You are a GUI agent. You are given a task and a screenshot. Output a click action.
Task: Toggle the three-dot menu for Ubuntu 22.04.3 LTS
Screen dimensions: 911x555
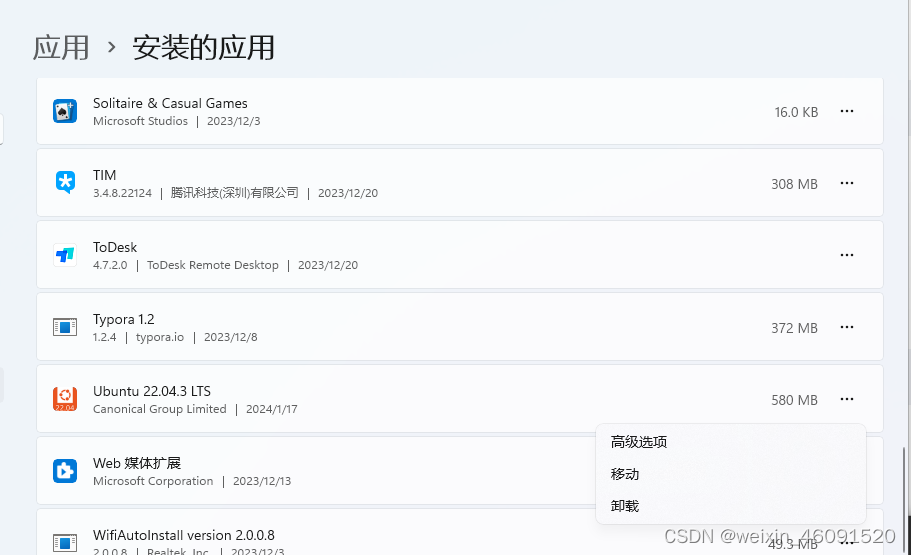(847, 399)
